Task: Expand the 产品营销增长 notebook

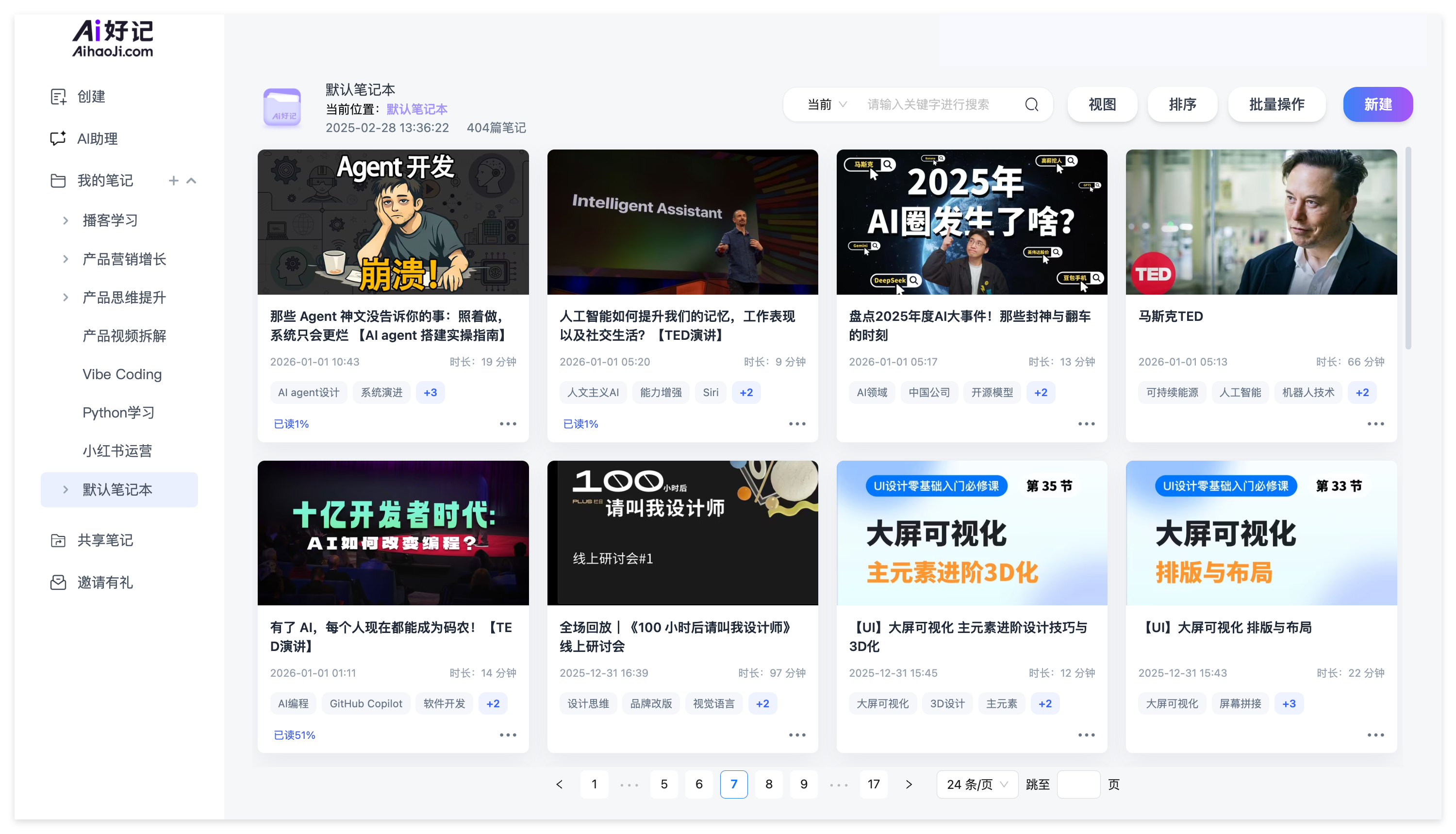Action: click(65, 259)
